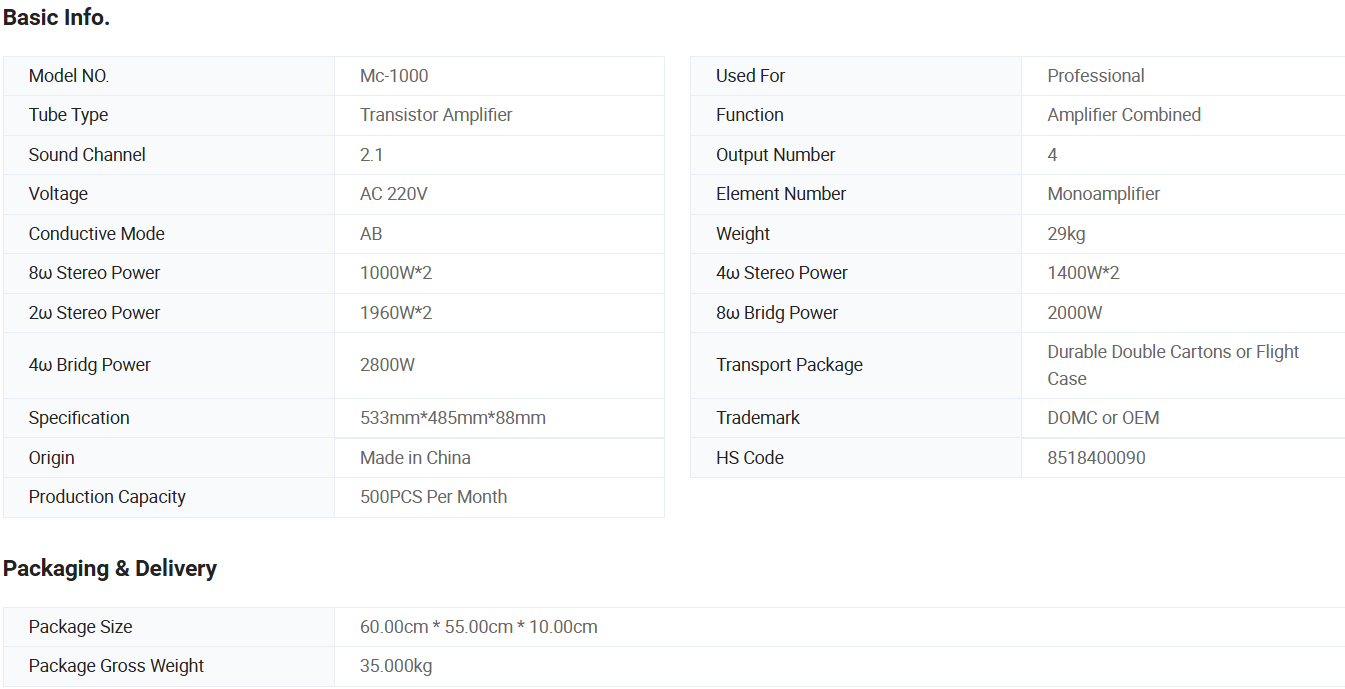Select the HS Code 8518400090 value
The width and height of the screenshot is (1345, 689).
[1096, 458]
